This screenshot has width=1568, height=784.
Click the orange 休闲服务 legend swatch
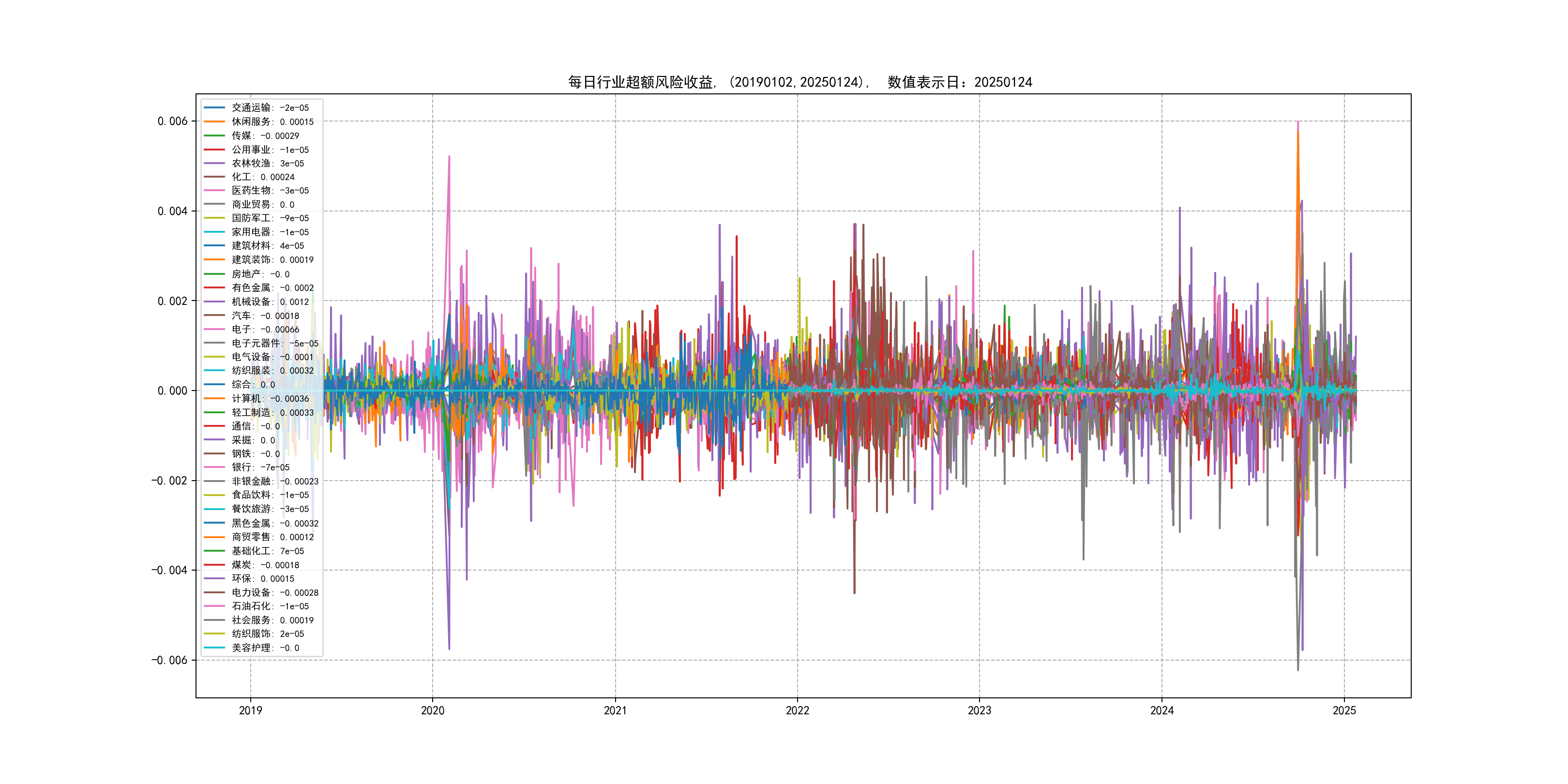[214, 122]
